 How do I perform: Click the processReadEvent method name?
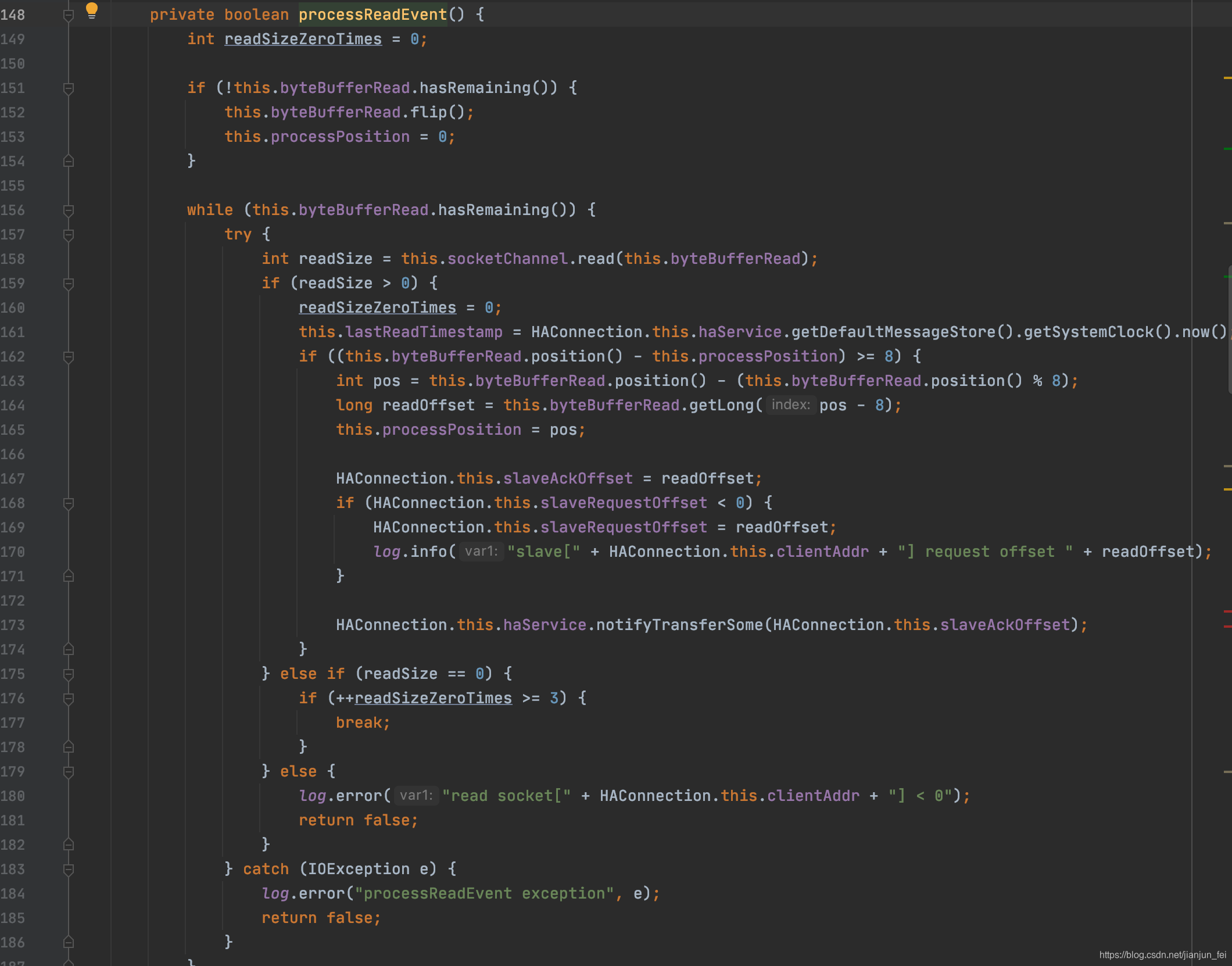coord(373,15)
